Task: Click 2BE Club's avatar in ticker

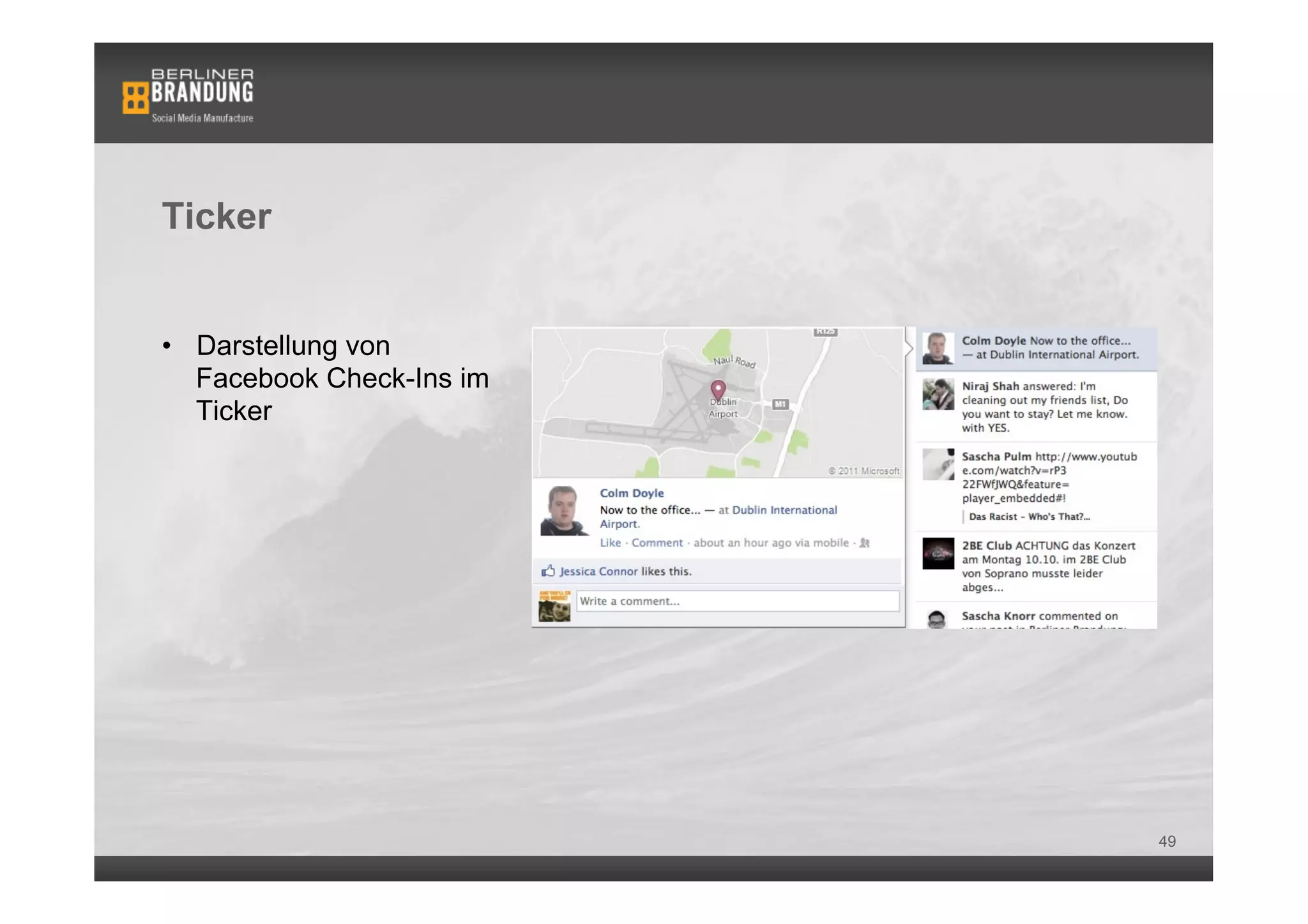Action: [x=938, y=554]
